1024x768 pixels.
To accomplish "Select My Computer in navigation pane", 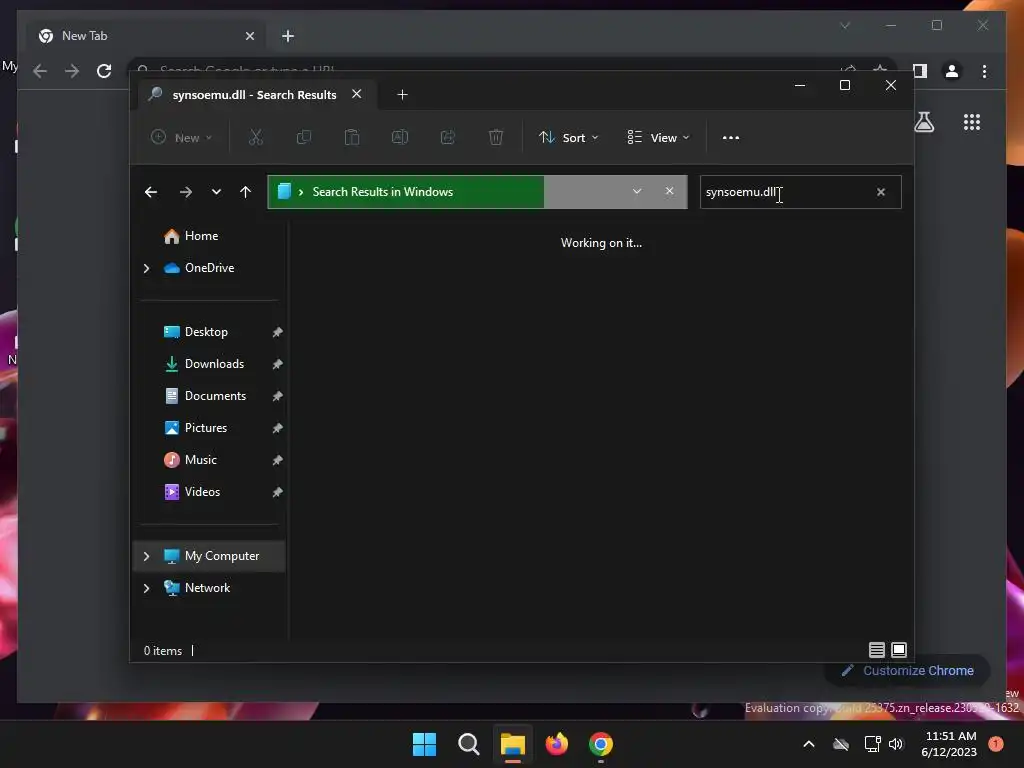I will click(209, 556).
